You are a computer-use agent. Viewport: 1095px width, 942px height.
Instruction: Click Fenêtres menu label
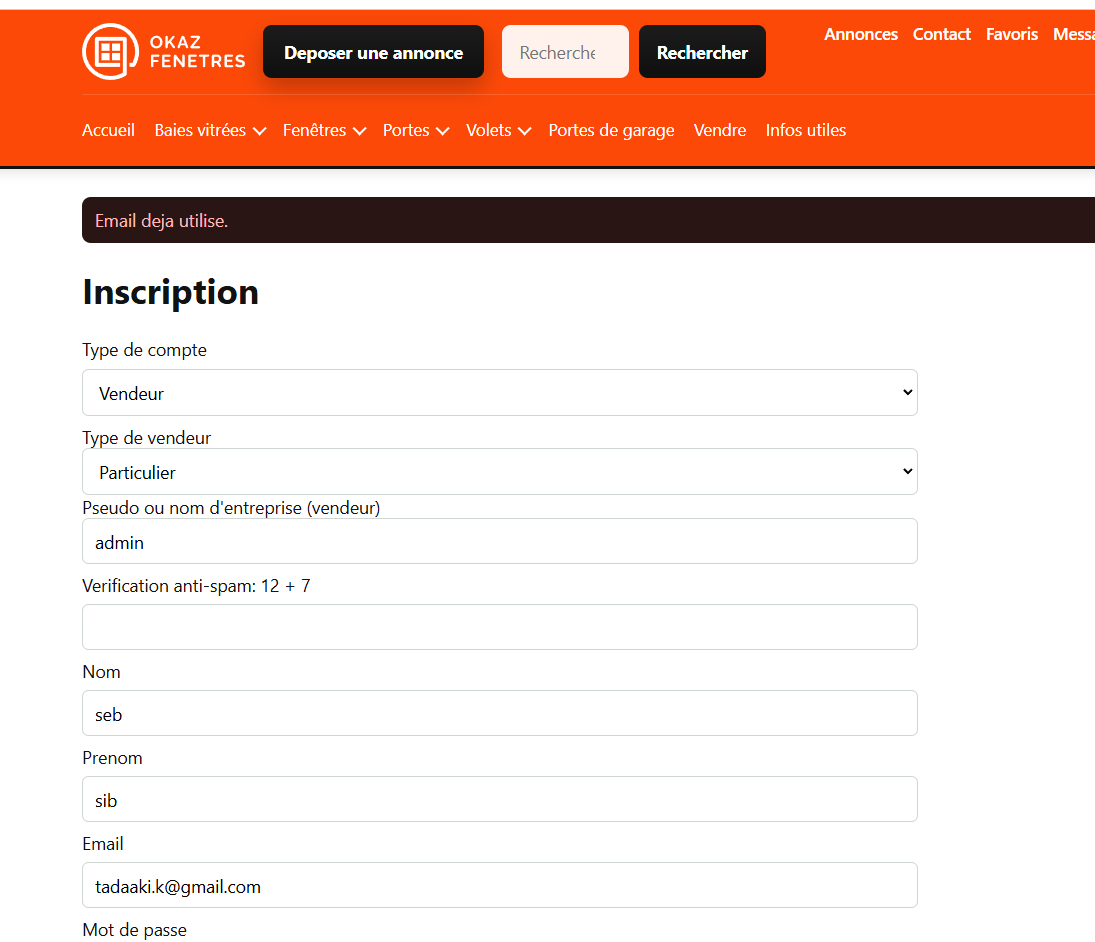[314, 131]
